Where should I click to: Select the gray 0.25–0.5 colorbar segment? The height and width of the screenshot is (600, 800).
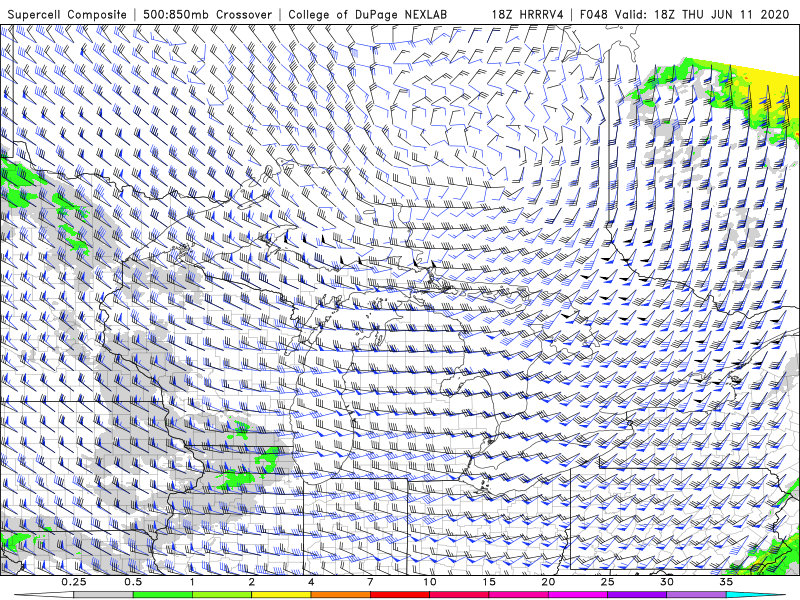click(104, 595)
